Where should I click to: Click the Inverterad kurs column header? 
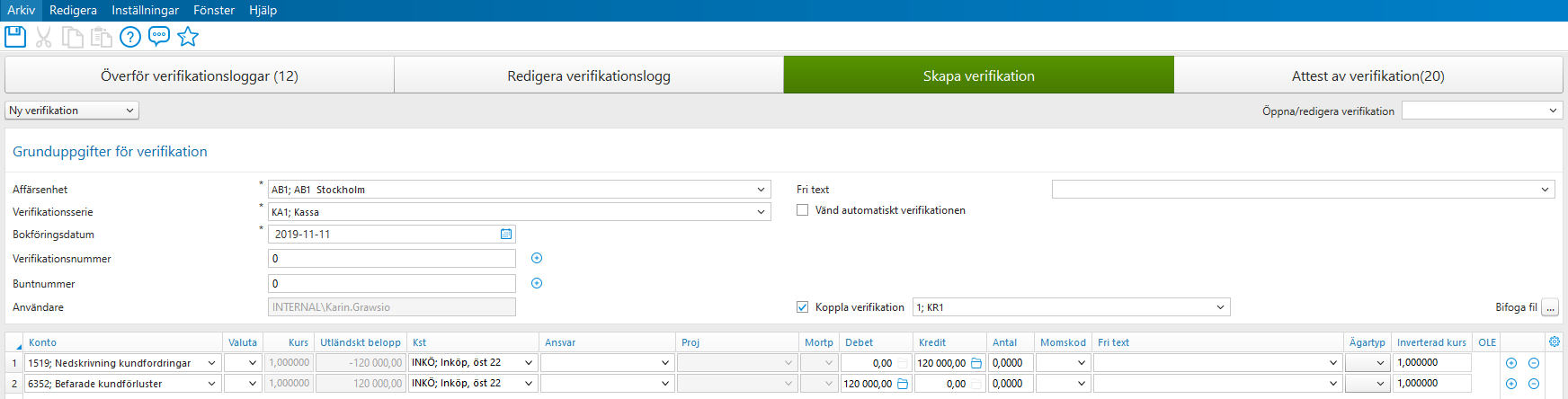click(1431, 342)
